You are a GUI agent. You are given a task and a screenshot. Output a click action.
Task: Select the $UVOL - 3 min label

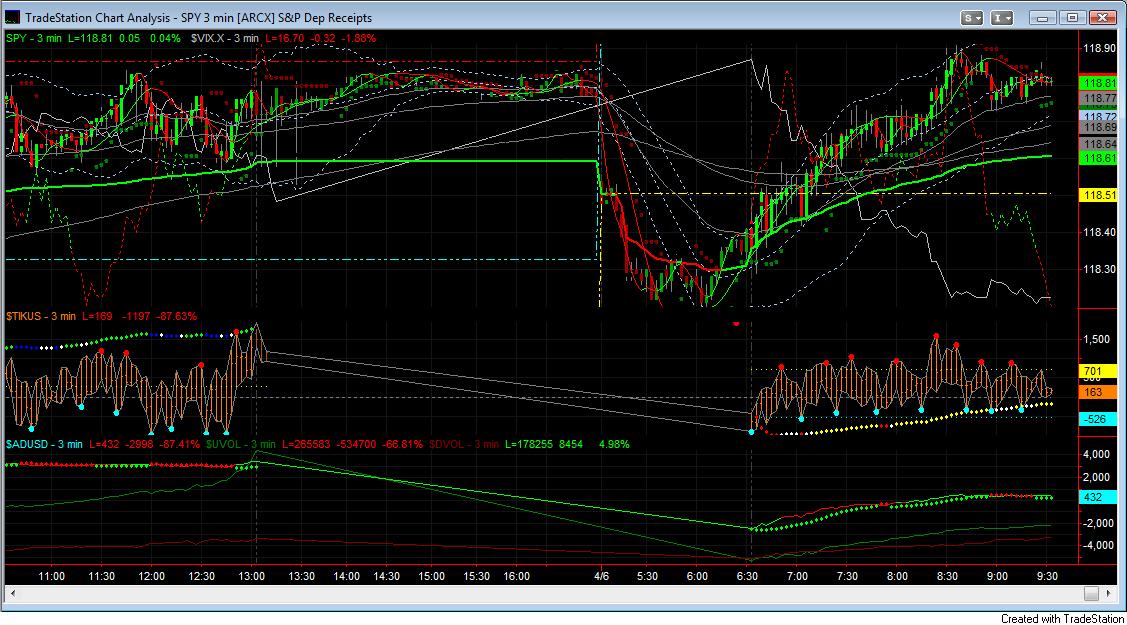pyautogui.click(x=241, y=445)
